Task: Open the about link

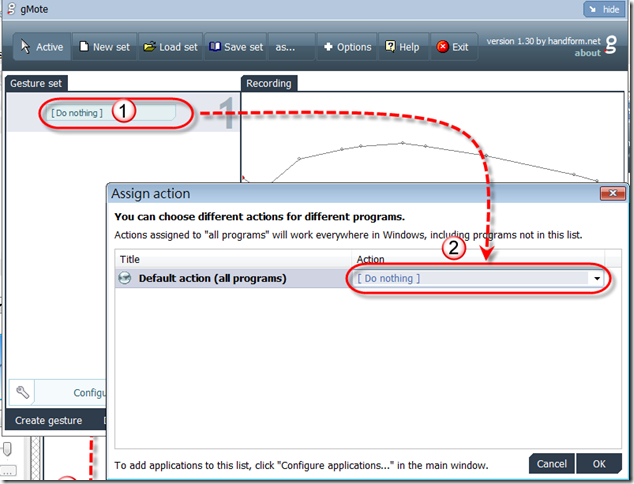Action: tap(588, 53)
